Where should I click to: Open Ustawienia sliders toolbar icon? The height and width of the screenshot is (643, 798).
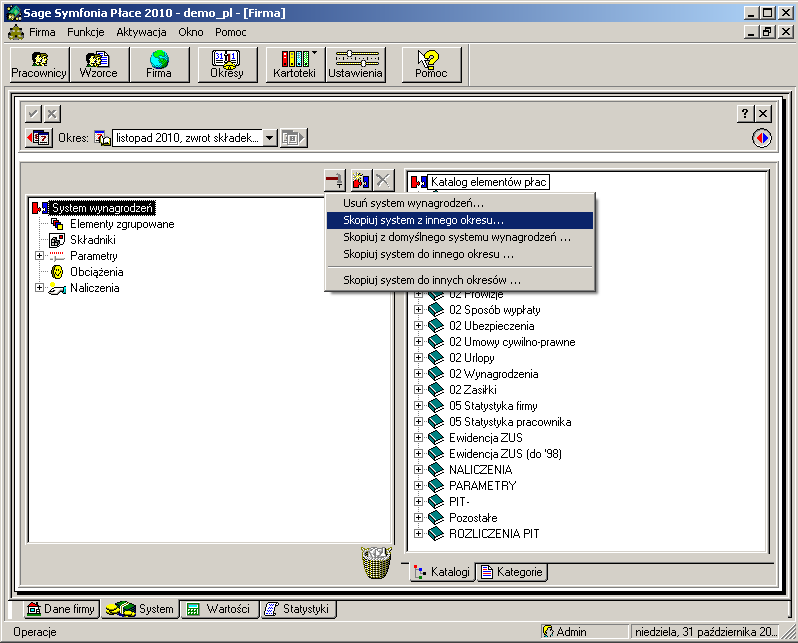pos(355,65)
